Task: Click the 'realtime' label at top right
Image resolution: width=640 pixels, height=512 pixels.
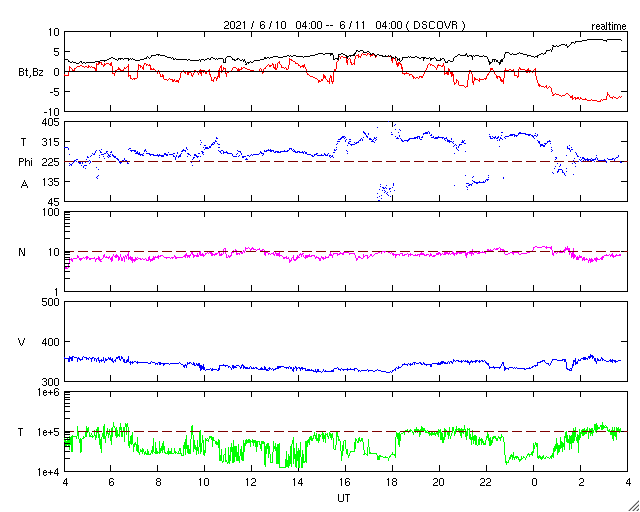Action: [x=609, y=27]
